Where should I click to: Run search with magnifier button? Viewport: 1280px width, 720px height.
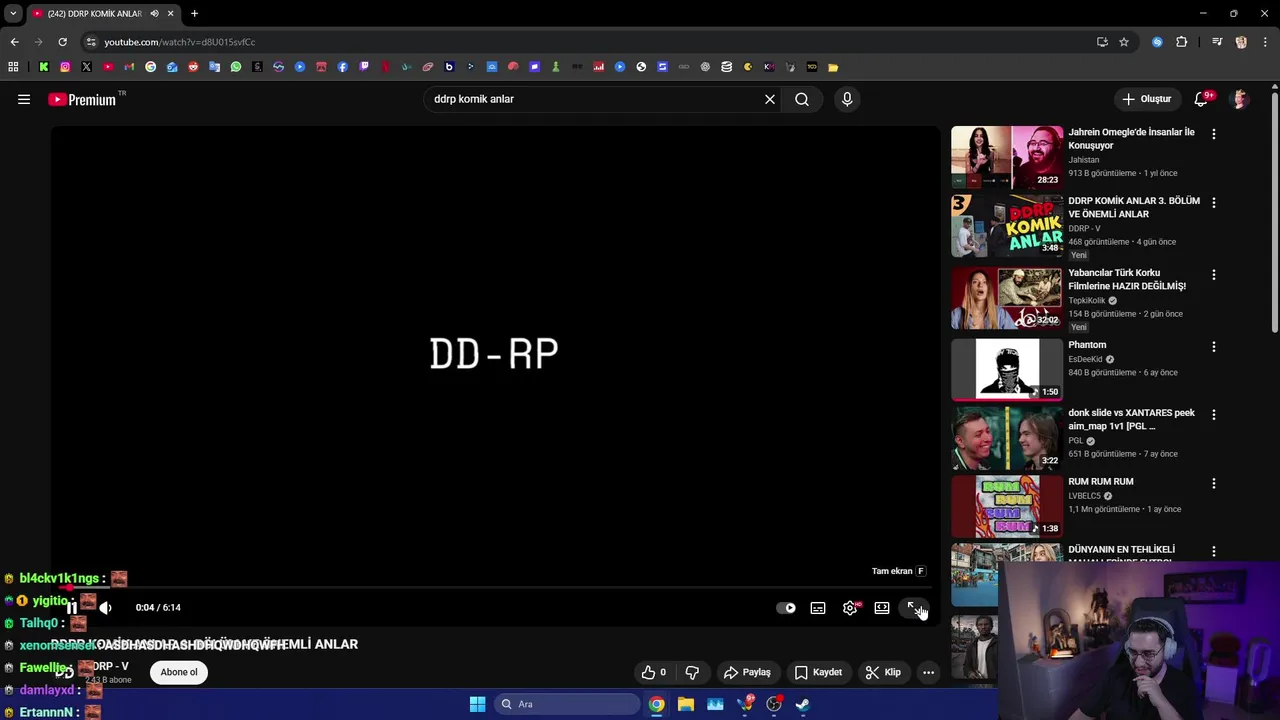tap(802, 99)
